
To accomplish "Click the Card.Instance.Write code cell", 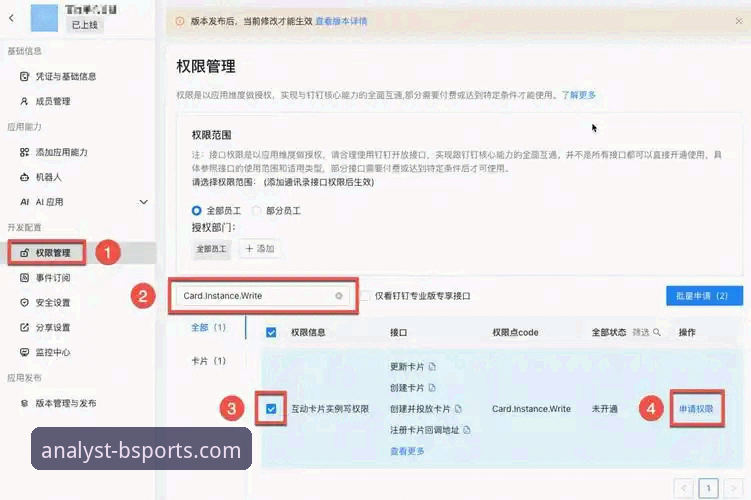I will click(531, 409).
